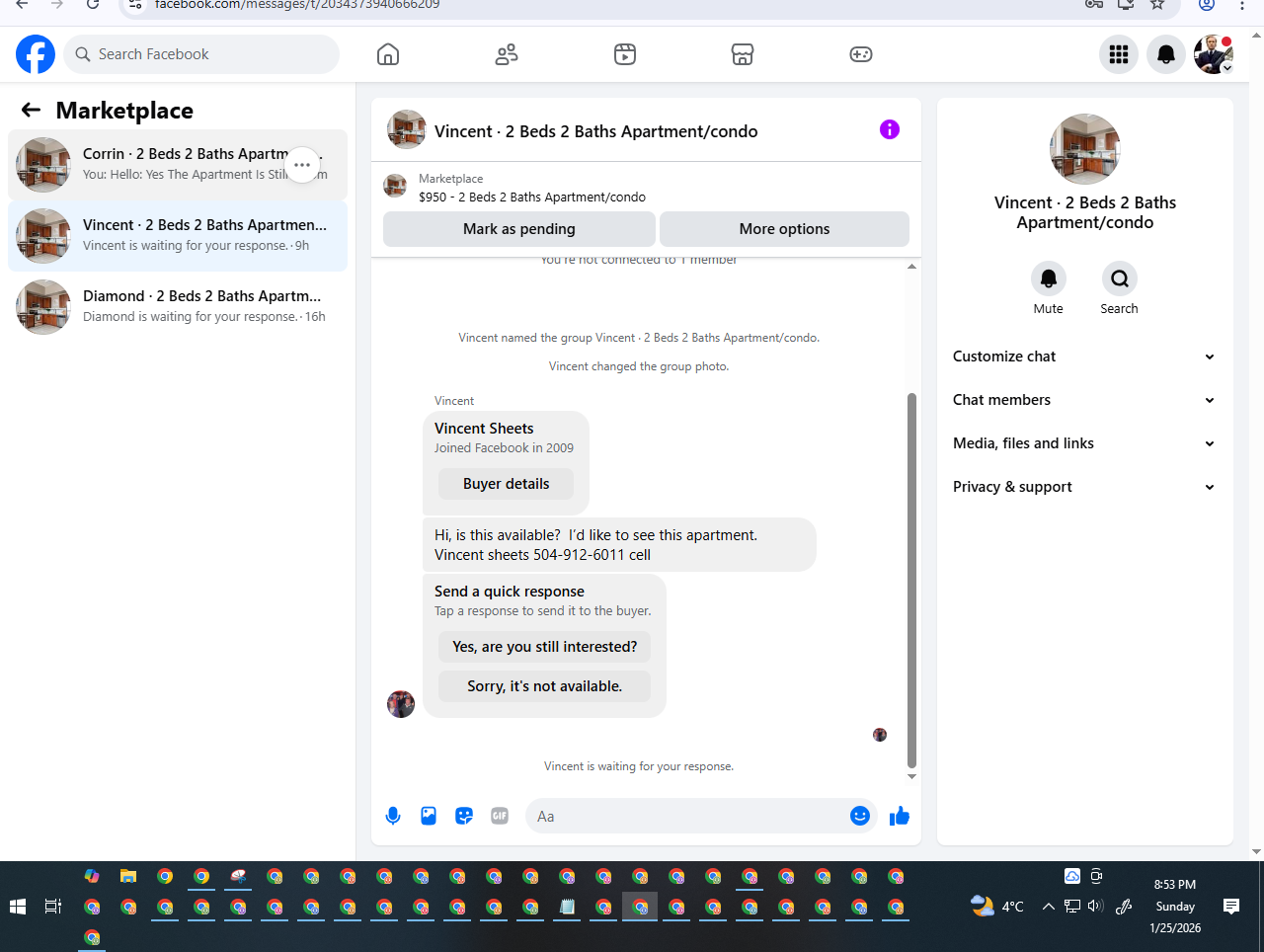This screenshot has width=1264, height=952.
Task: Click the chat vertical scrollbar thumb
Action: pyautogui.click(x=911, y=581)
